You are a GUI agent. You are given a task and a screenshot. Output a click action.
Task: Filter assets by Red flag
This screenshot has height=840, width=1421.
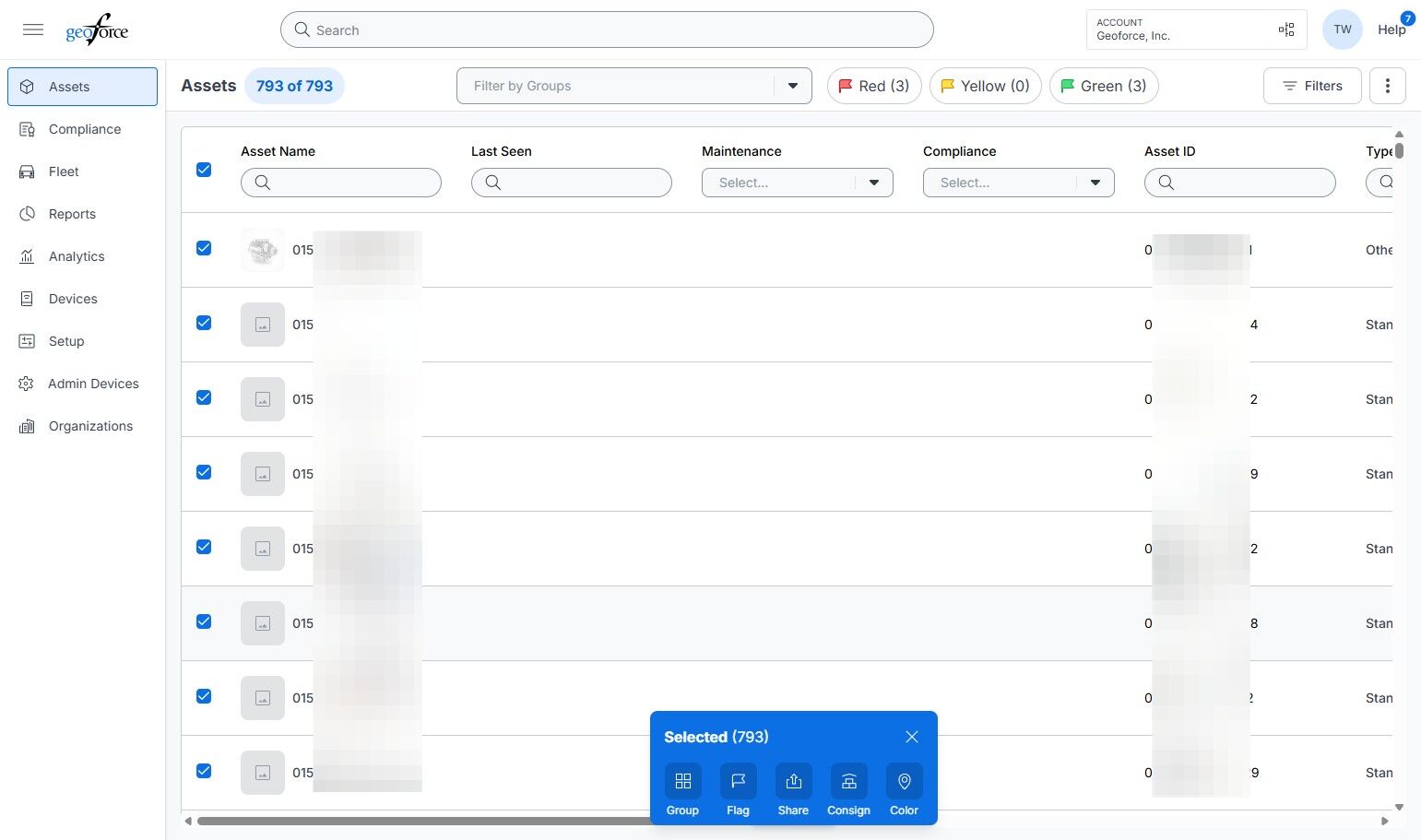[x=874, y=86]
